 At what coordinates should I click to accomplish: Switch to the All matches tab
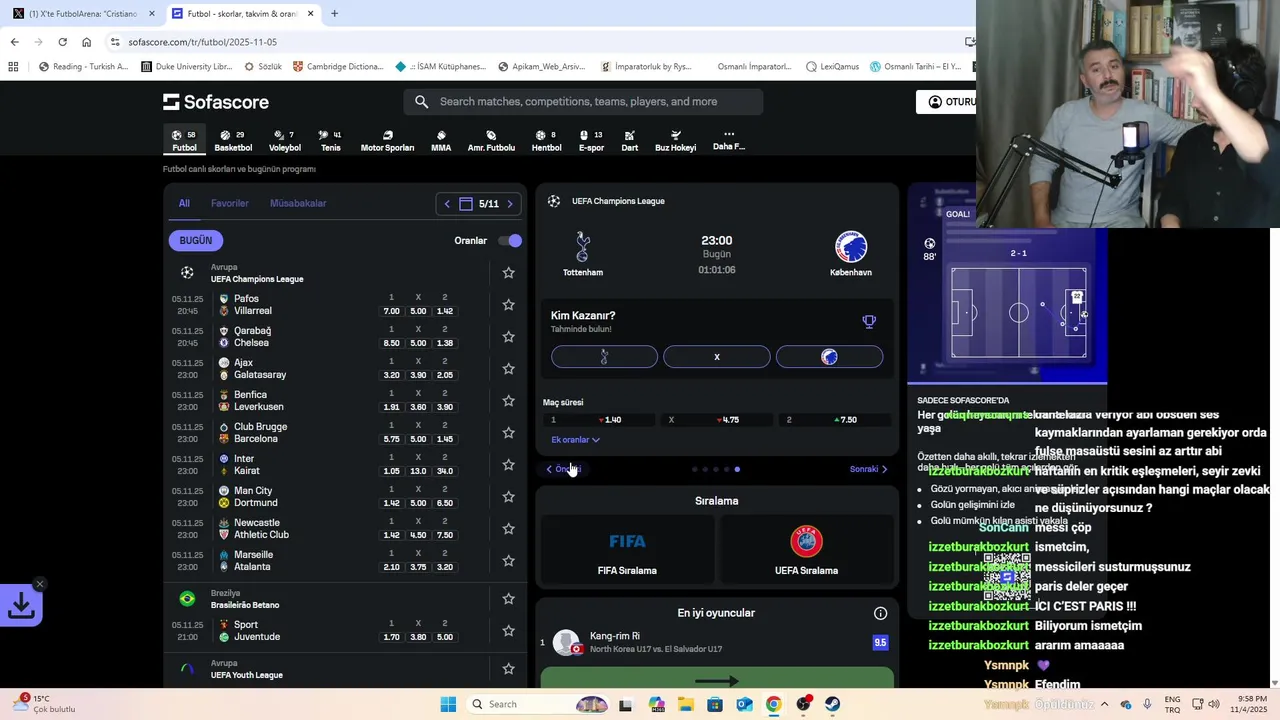coord(184,203)
